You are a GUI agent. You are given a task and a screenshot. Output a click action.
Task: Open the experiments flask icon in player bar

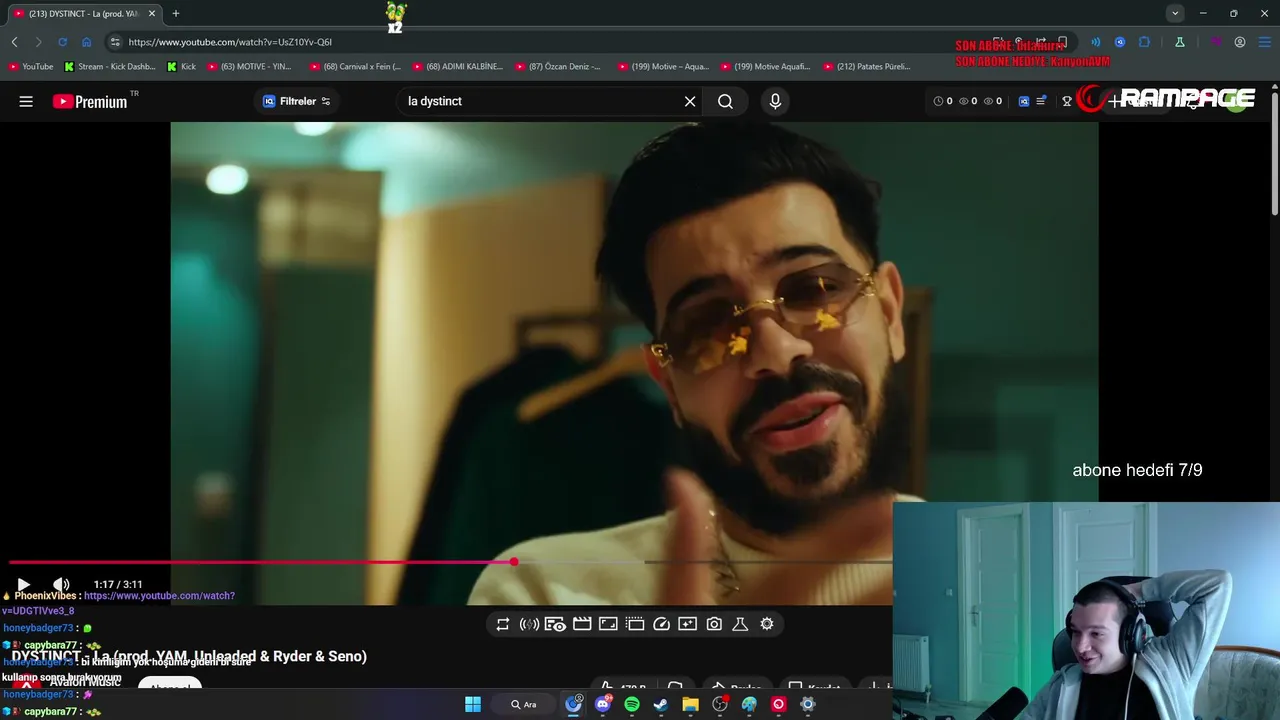[x=740, y=624]
